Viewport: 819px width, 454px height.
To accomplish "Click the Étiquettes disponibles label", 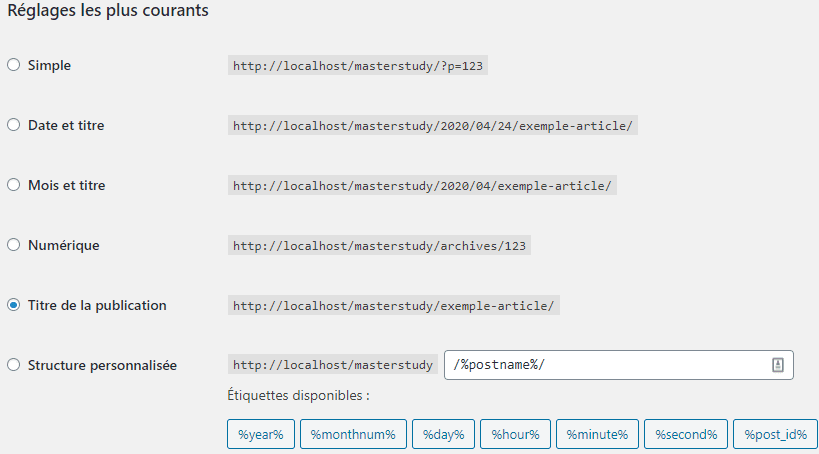I will click(x=298, y=395).
